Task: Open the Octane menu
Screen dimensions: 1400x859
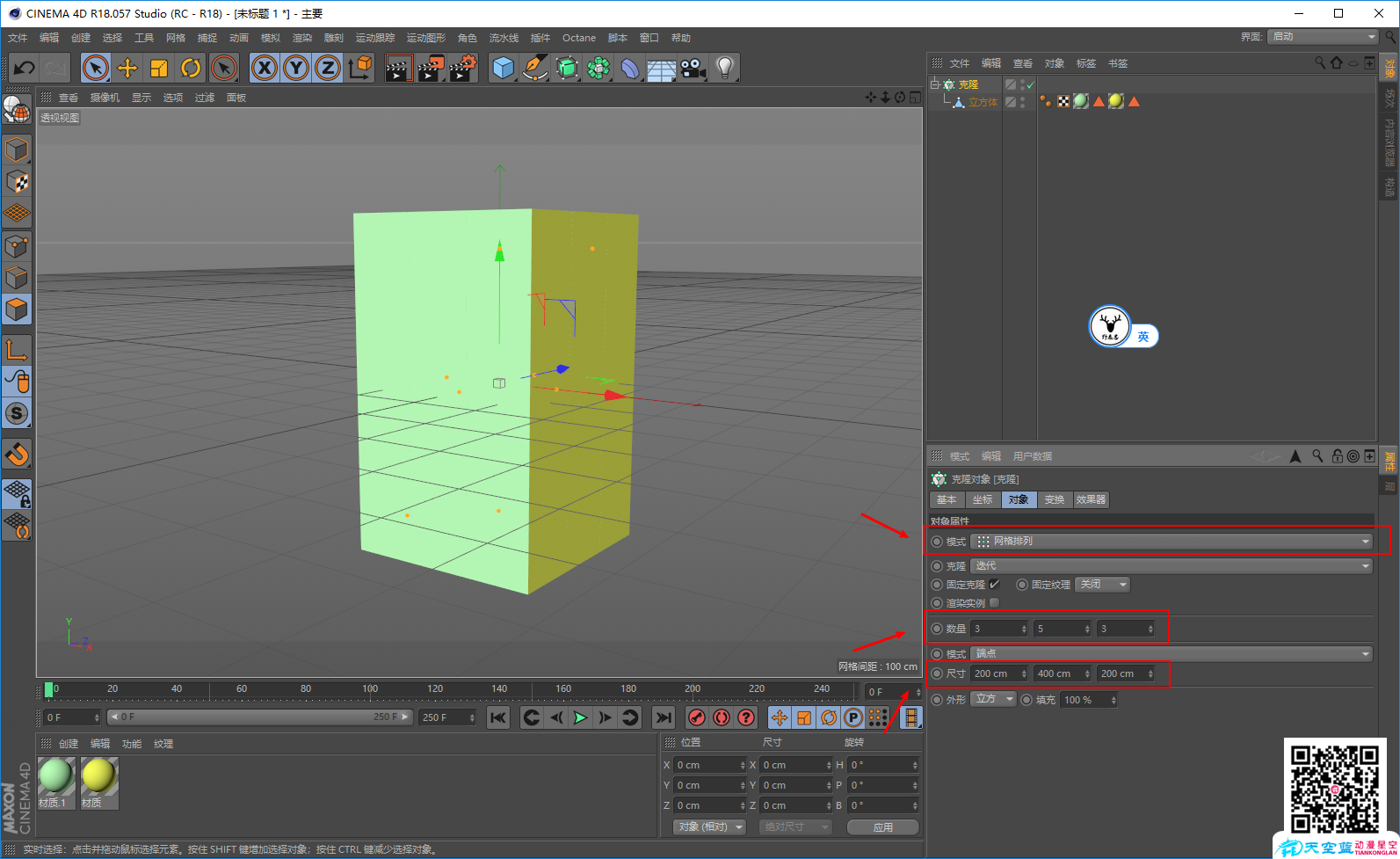Action: 579,38
